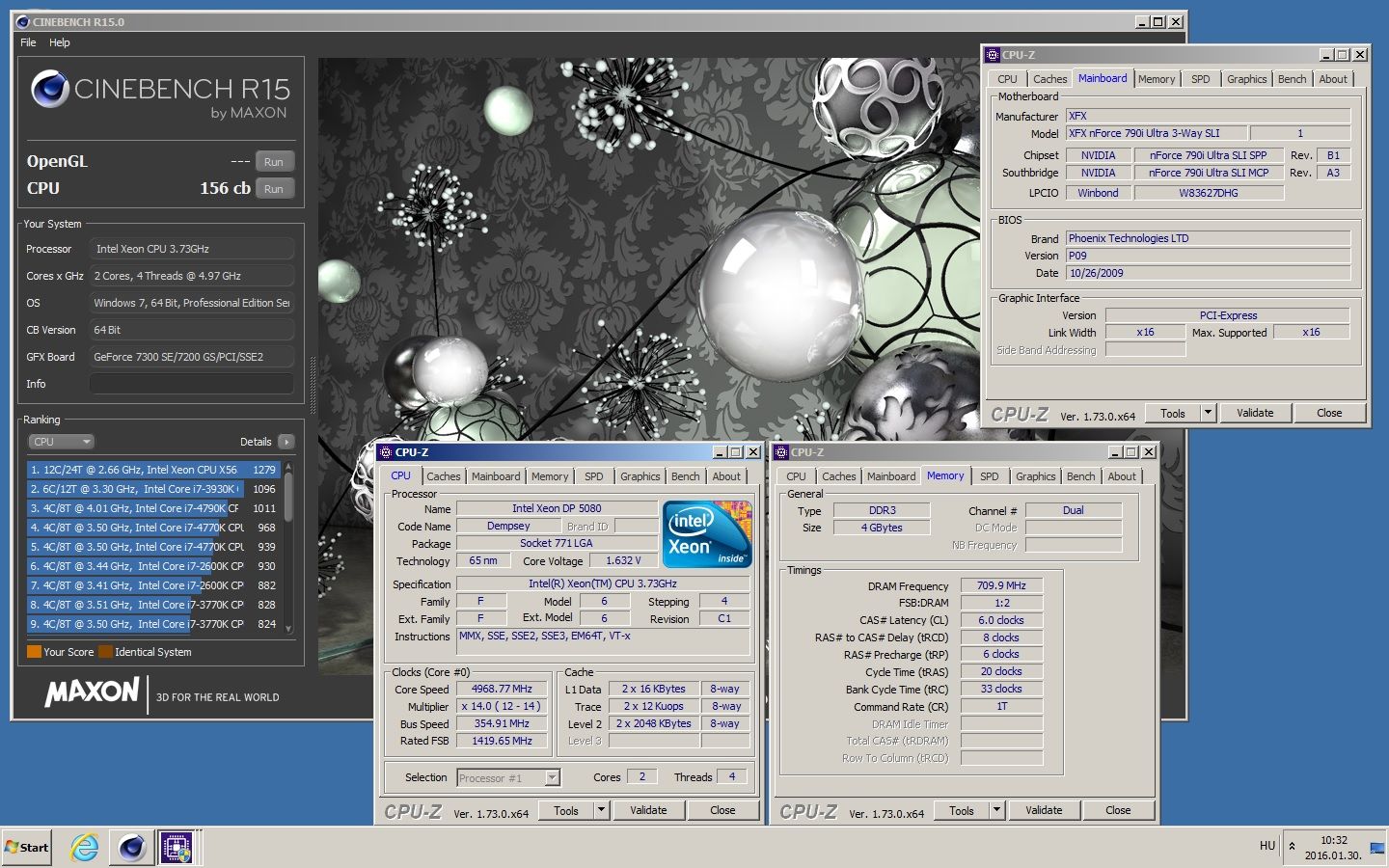The width and height of the screenshot is (1389, 868).
Task: Click HU language indicator
Action: [1267, 846]
